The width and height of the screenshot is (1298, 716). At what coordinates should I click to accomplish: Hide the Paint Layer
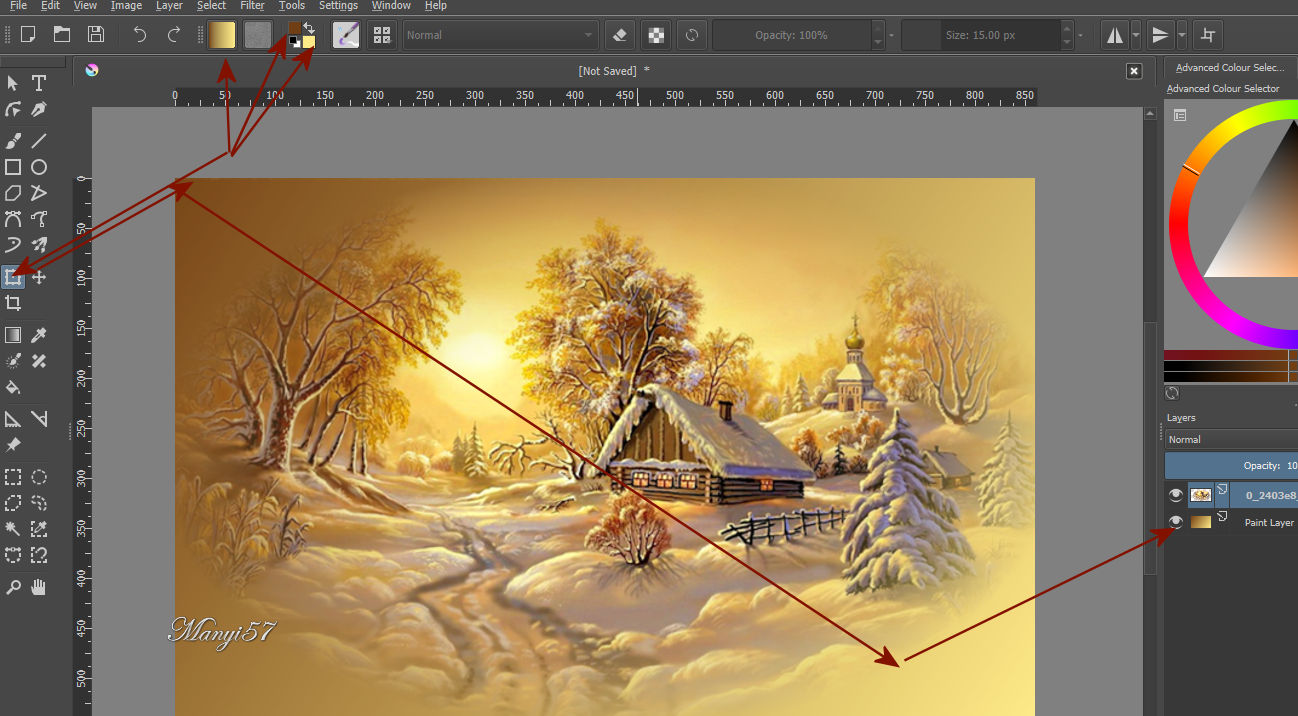click(1176, 522)
